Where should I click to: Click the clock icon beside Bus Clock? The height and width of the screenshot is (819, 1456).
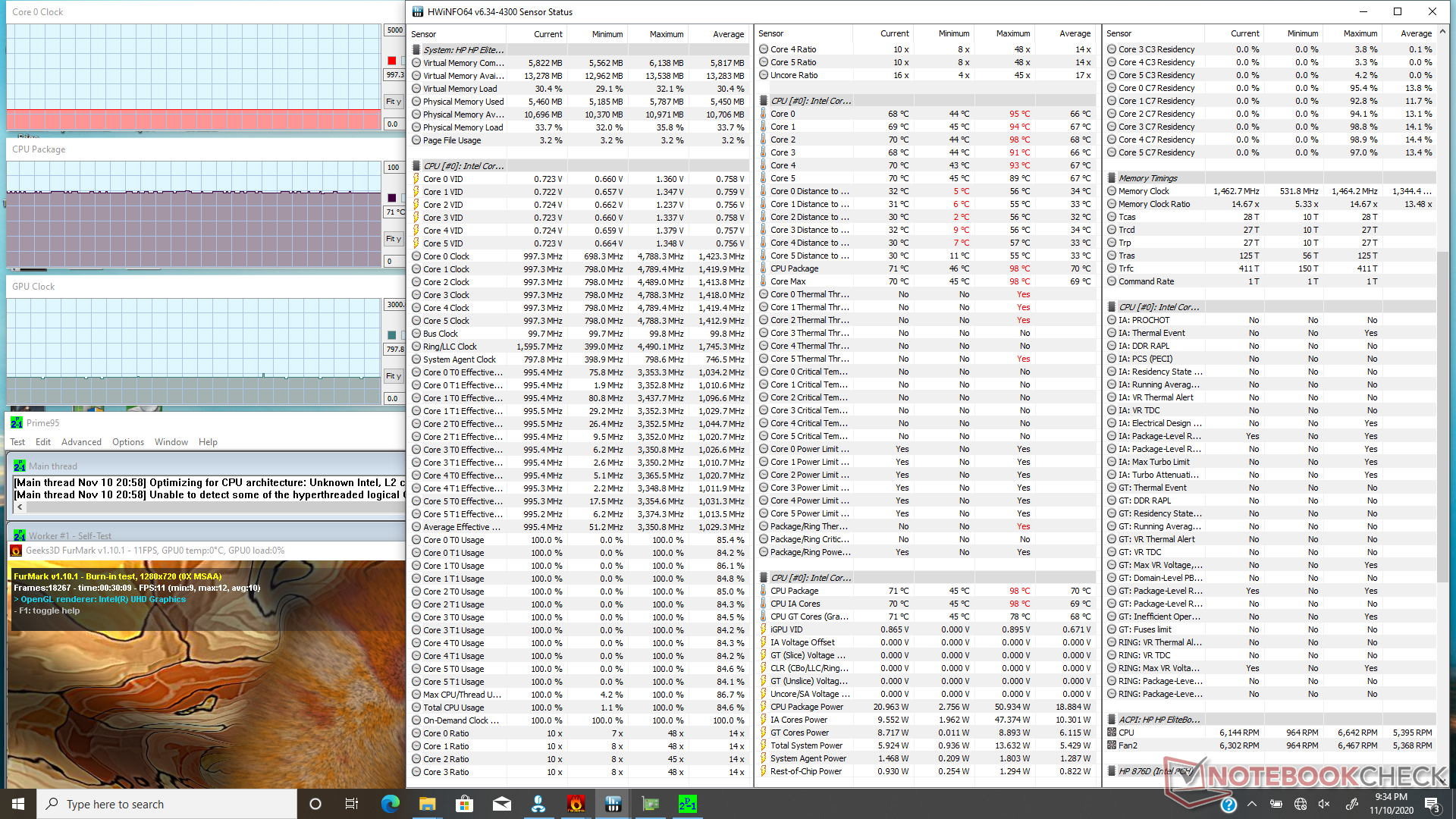[416, 334]
